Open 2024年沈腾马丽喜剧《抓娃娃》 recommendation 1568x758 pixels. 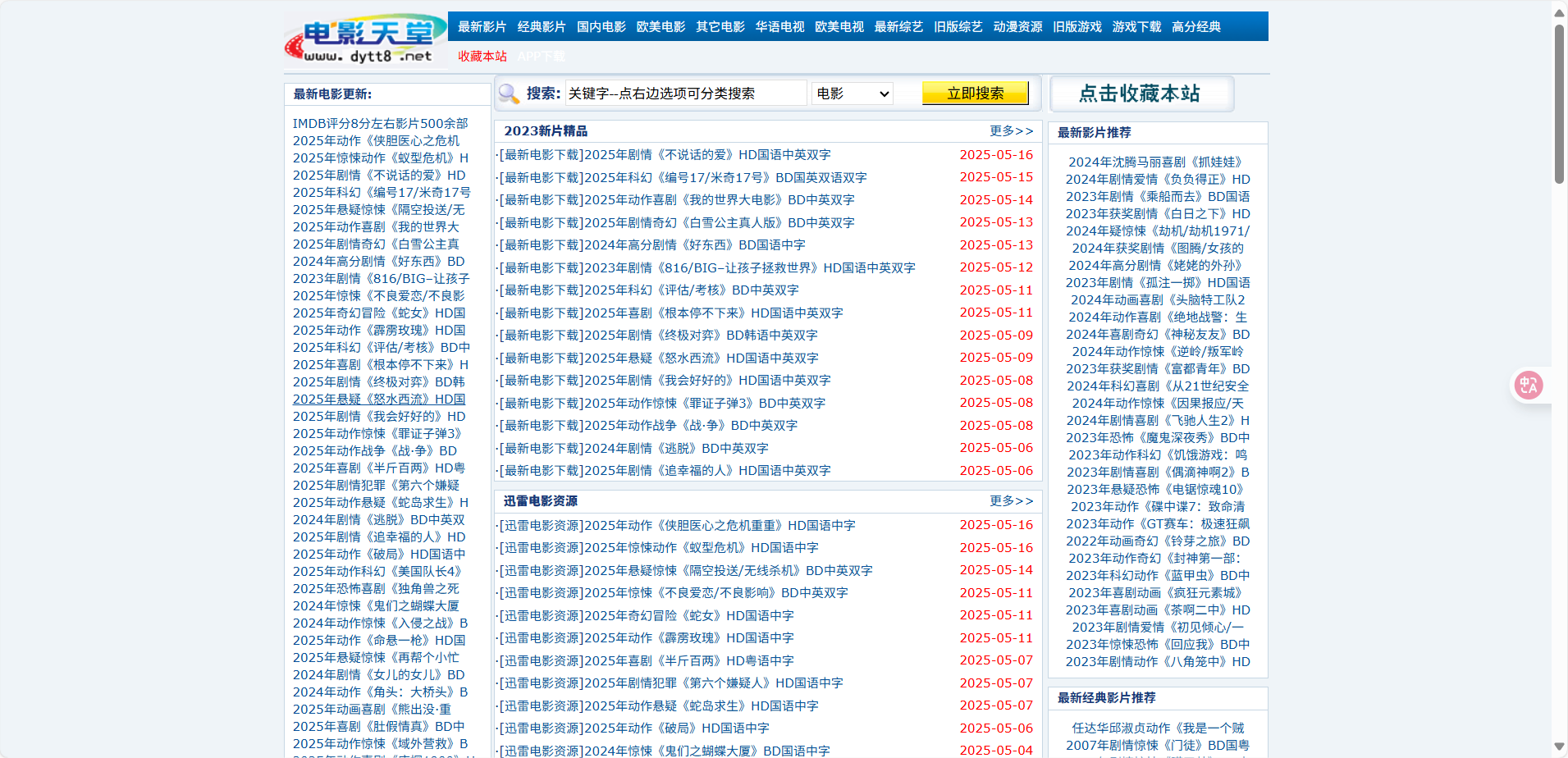(1158, 162)
